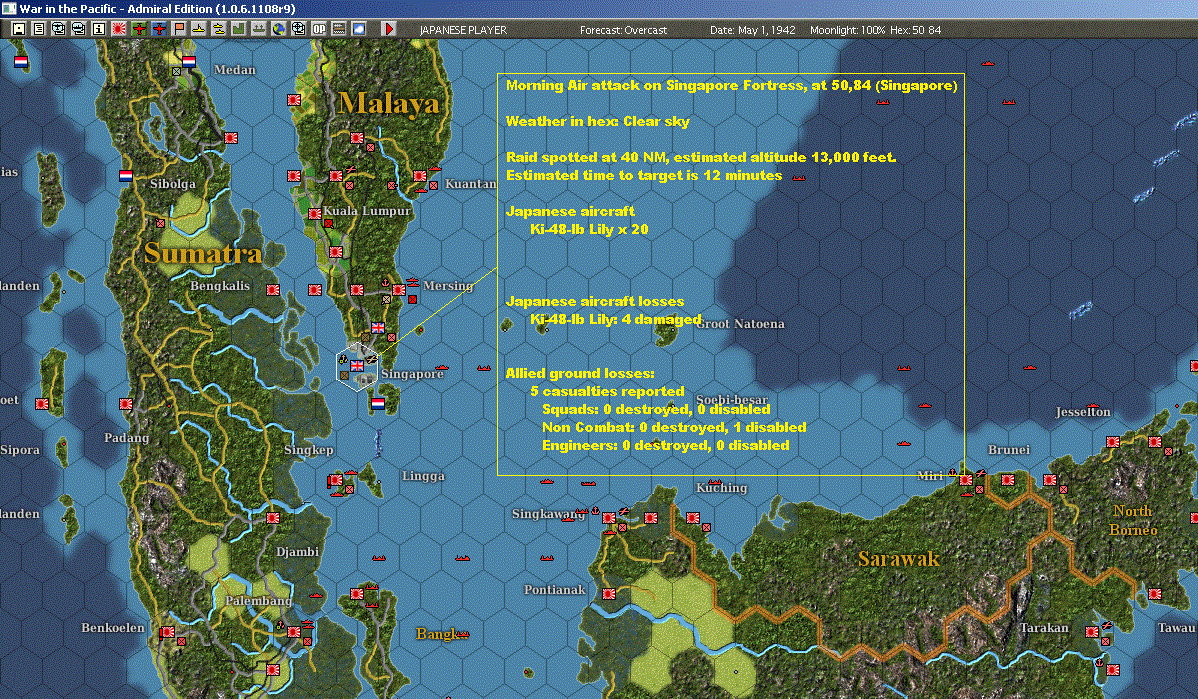Click the road/rail strip toolbar icon

pyautogui.click(x=338, y=29)
